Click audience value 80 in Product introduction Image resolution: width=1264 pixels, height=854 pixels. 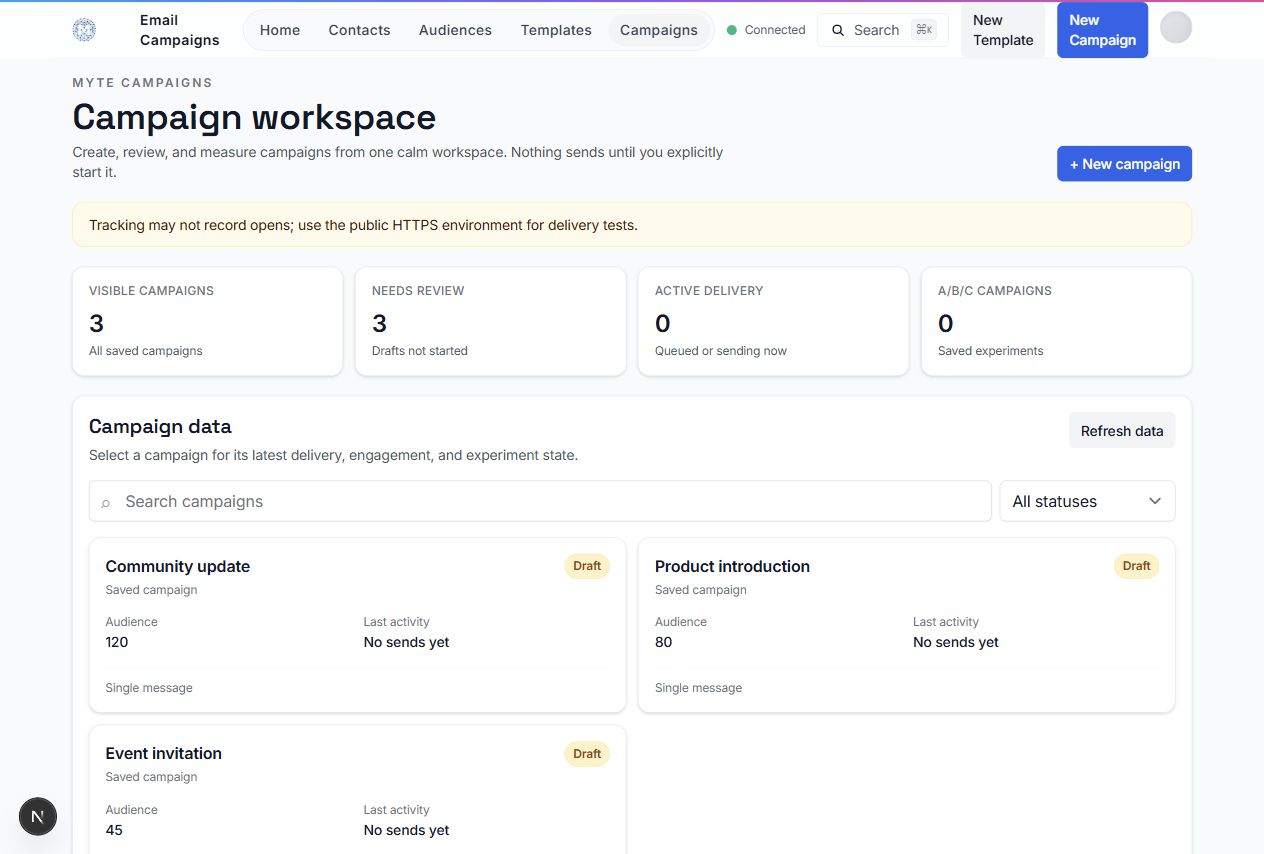tap(663, 642)
